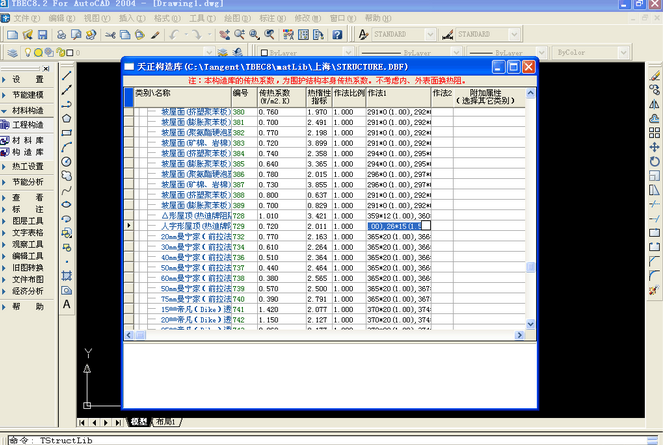Viewport: 664px width, 445px height.
Task: Select the Move tool in Modify toolbar
Action: 654,147
